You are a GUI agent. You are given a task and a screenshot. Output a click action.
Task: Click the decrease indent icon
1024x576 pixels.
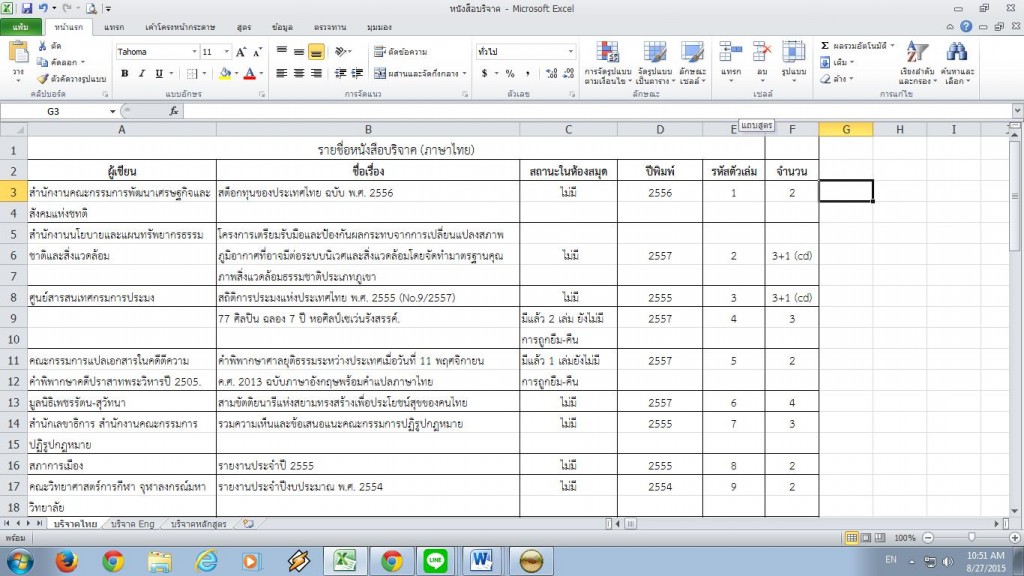[x=340, y=74]
